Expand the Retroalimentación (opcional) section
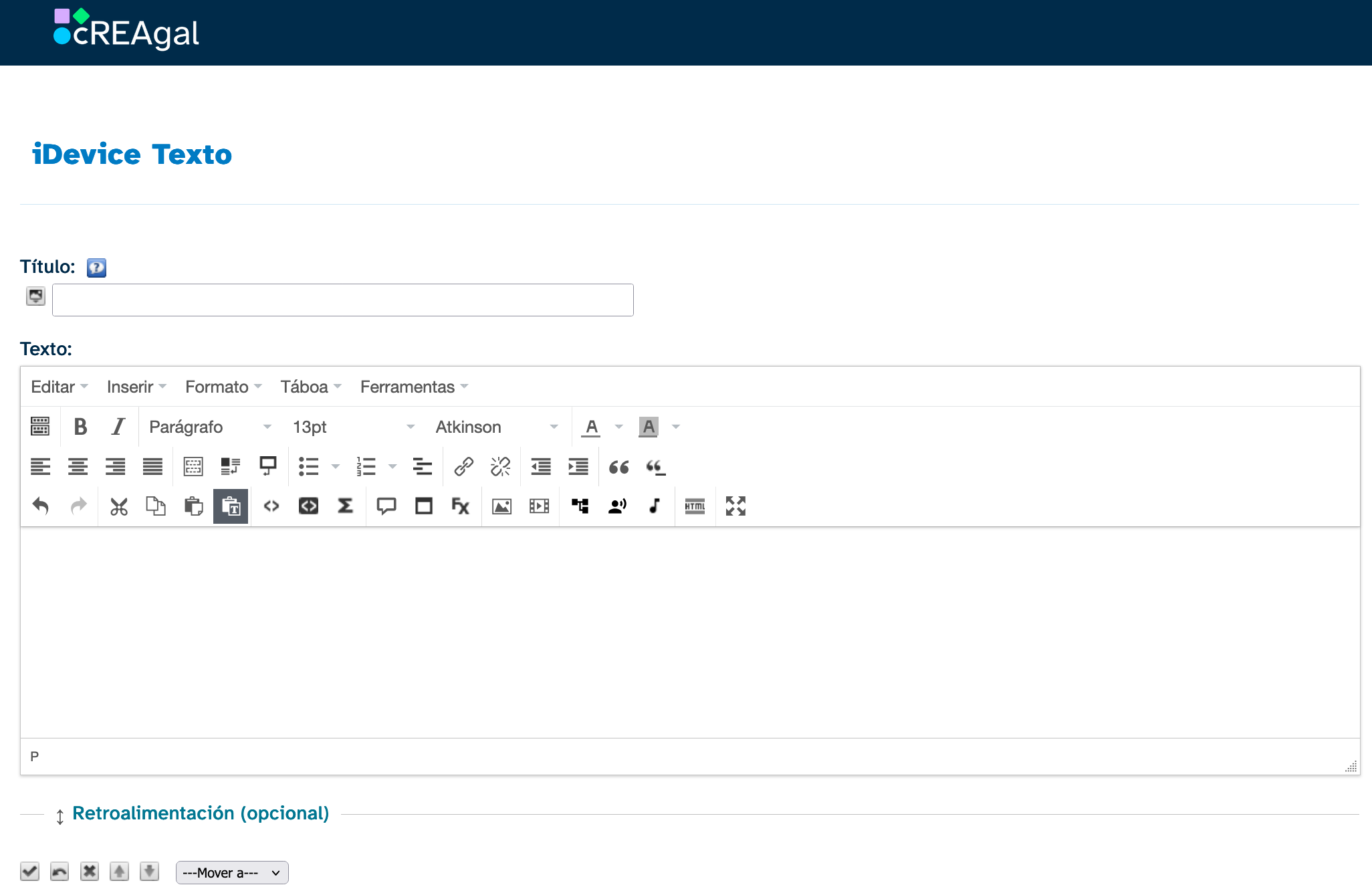Screen dimensions: 1372x893 (x=200, y=813)
